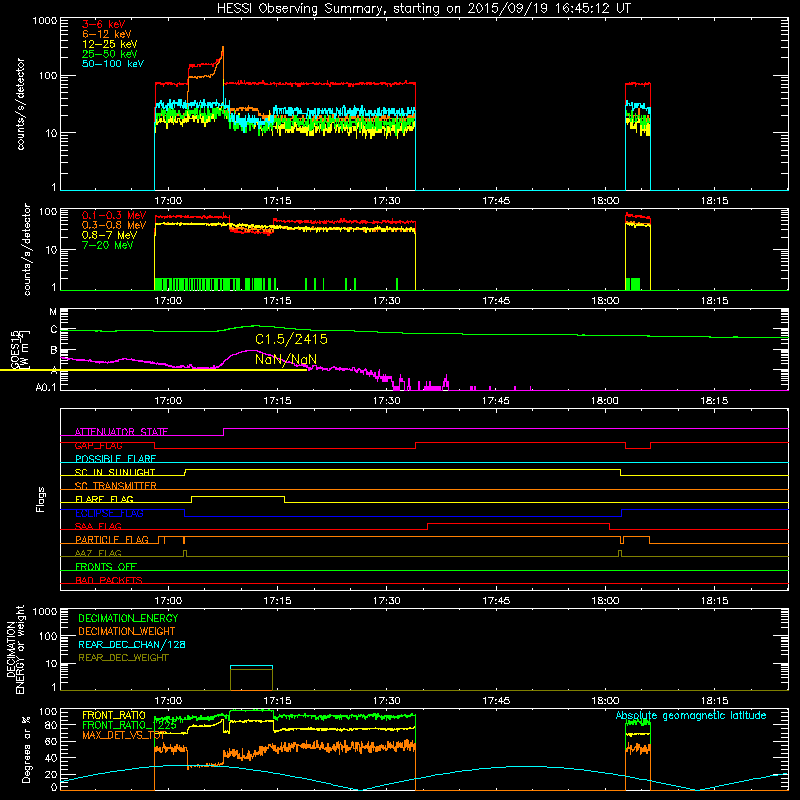Click the green 'FRONTS_OFF' flag label

[106, 566]
